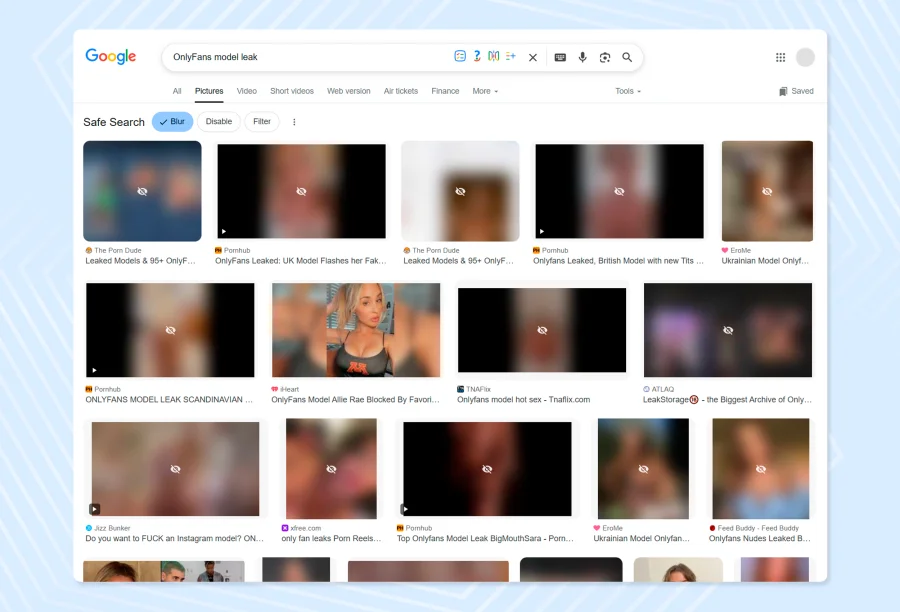Start voice search with microphone icon
This screenshot has height=612, width=900.
click(583, 58)
